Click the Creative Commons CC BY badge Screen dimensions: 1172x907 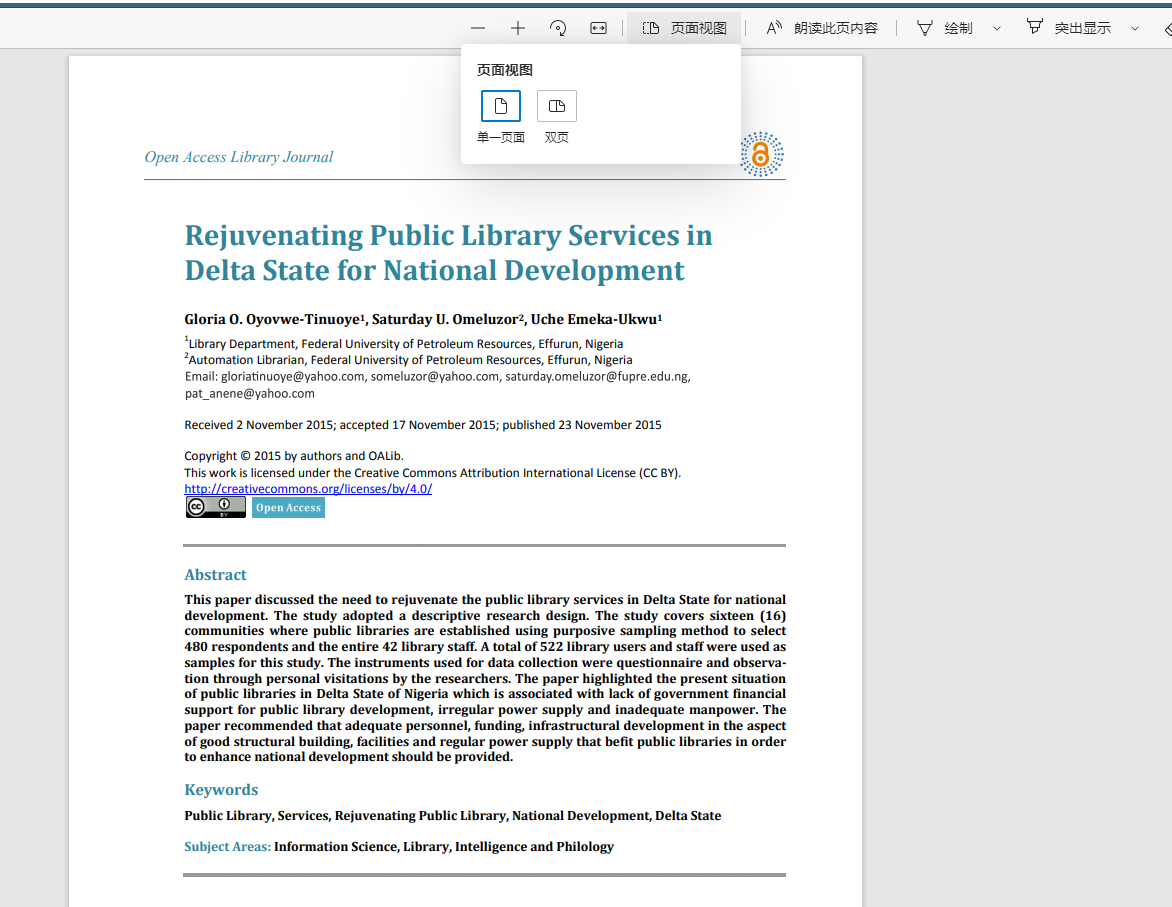[x=215, y=507]
